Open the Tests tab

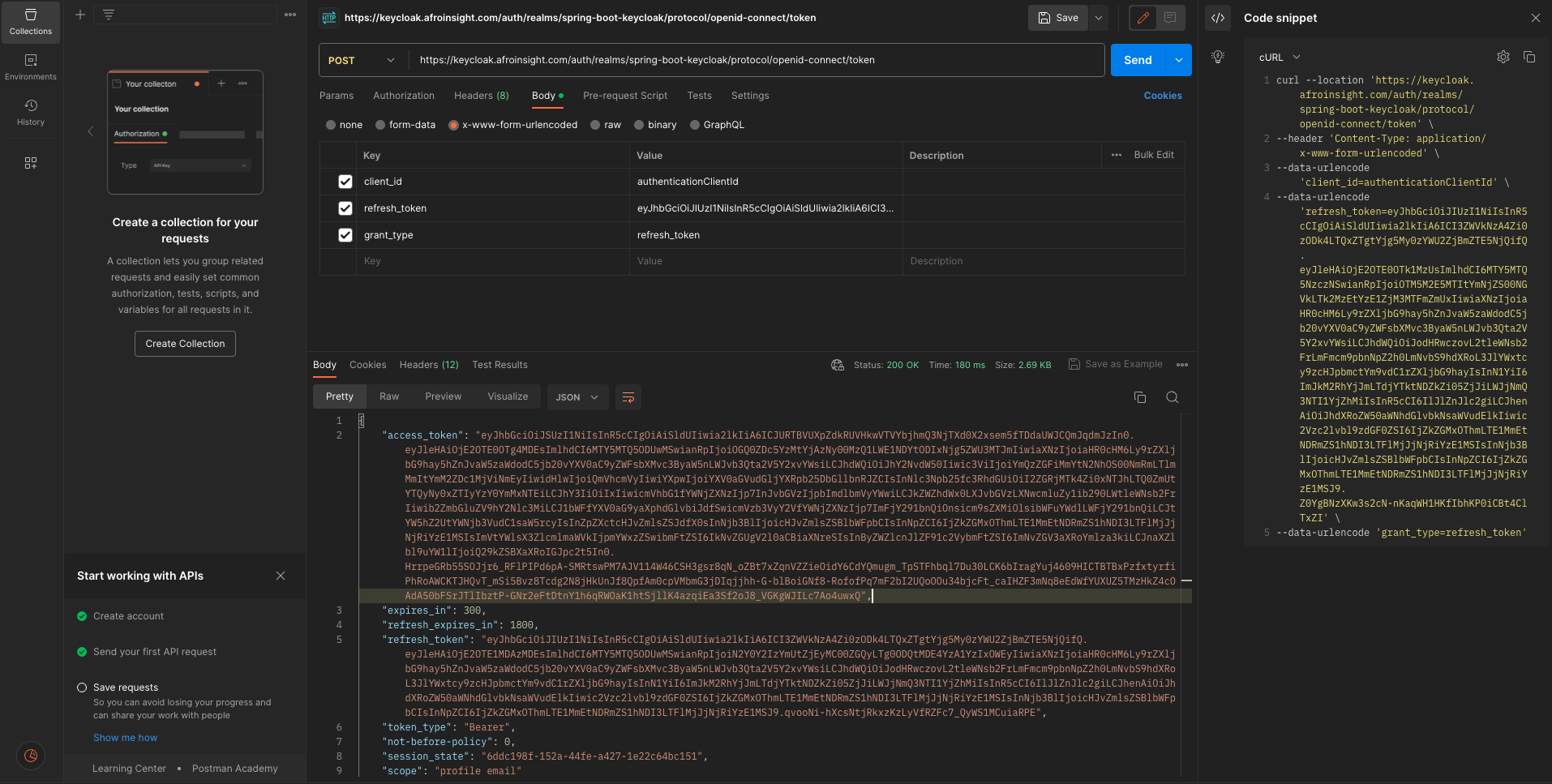coord(700,96)
